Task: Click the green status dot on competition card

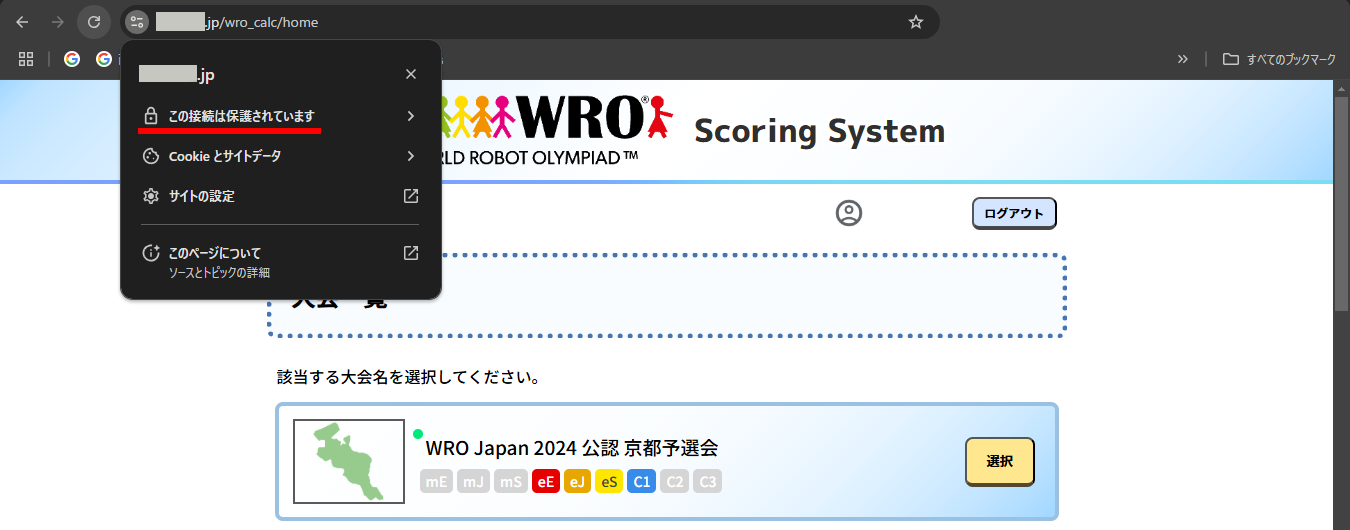Action: coord(418,434)
